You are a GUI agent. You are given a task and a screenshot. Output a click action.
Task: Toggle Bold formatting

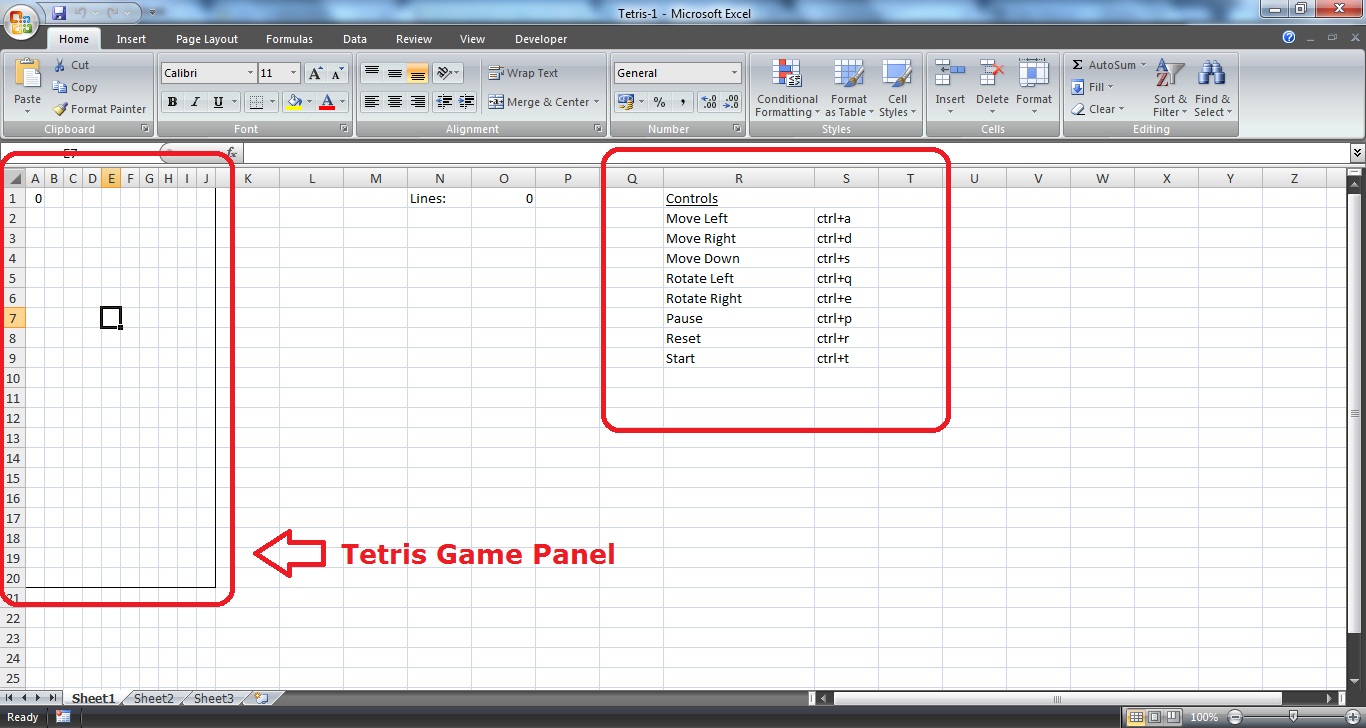point(172,102)
